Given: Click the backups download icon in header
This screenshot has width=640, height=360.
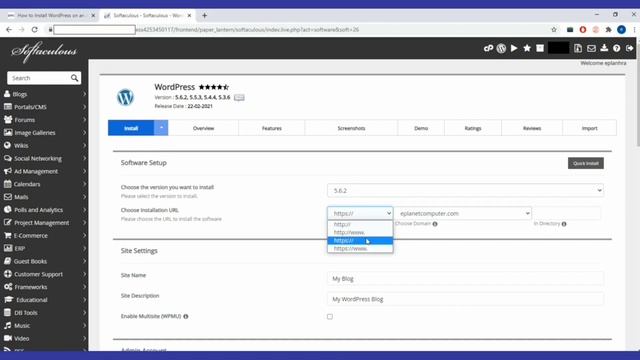Looking at the screenshot, I should click(604, 48).
